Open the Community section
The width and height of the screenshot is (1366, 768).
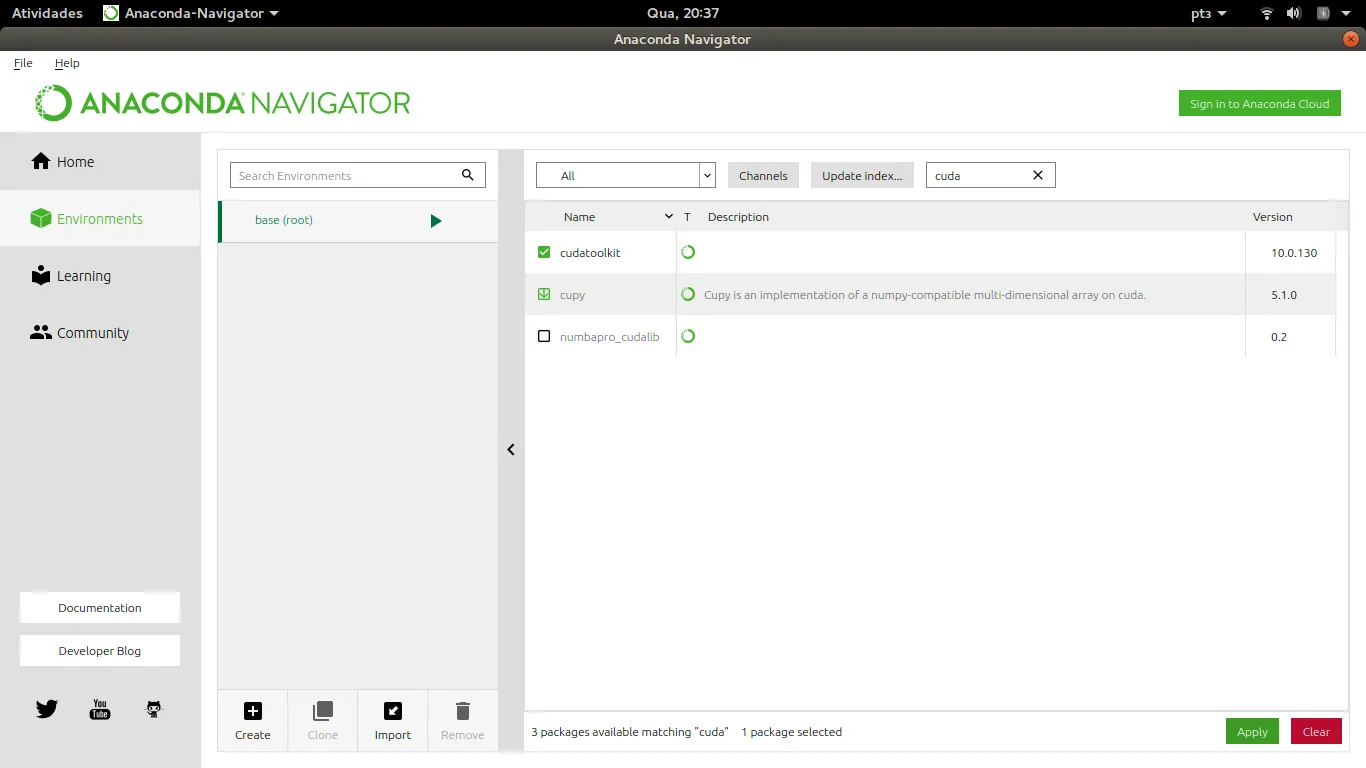(x=100, y=333)
